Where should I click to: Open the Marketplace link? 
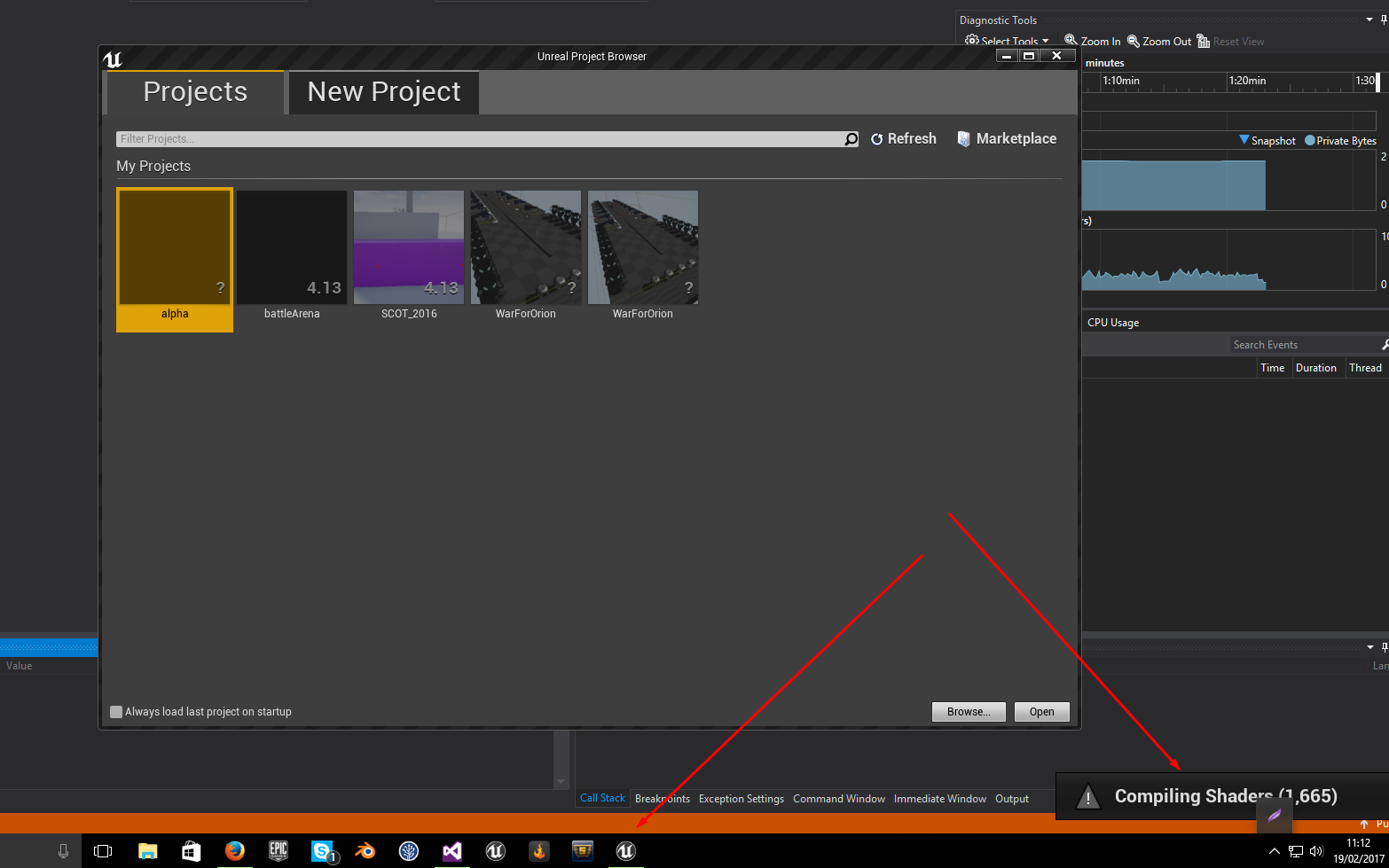click(x=1008, y=139)
